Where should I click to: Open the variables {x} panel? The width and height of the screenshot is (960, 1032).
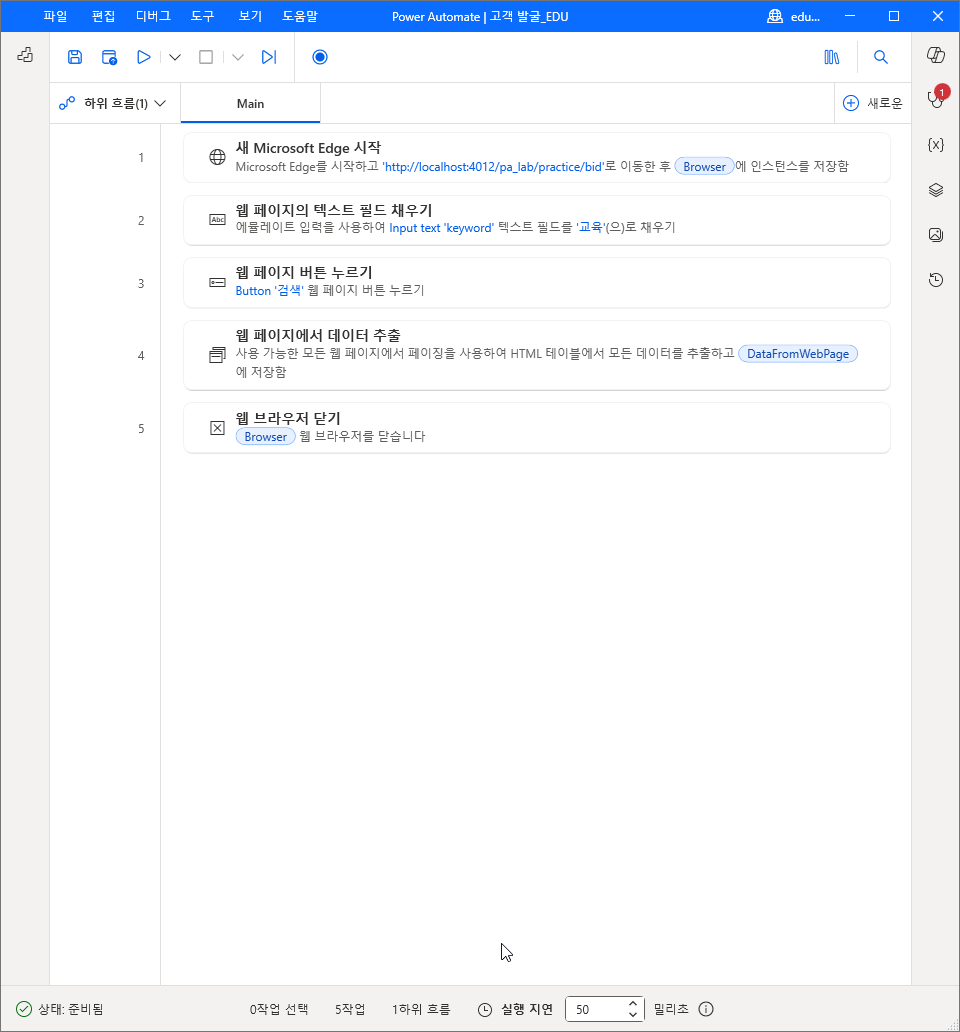pyautogui.click(x=936, y=145)
